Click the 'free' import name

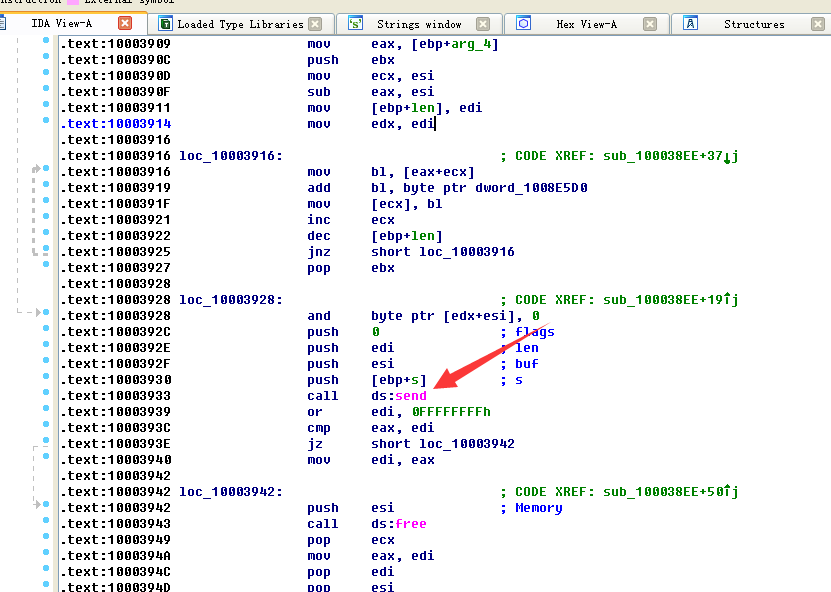[411, 524]
